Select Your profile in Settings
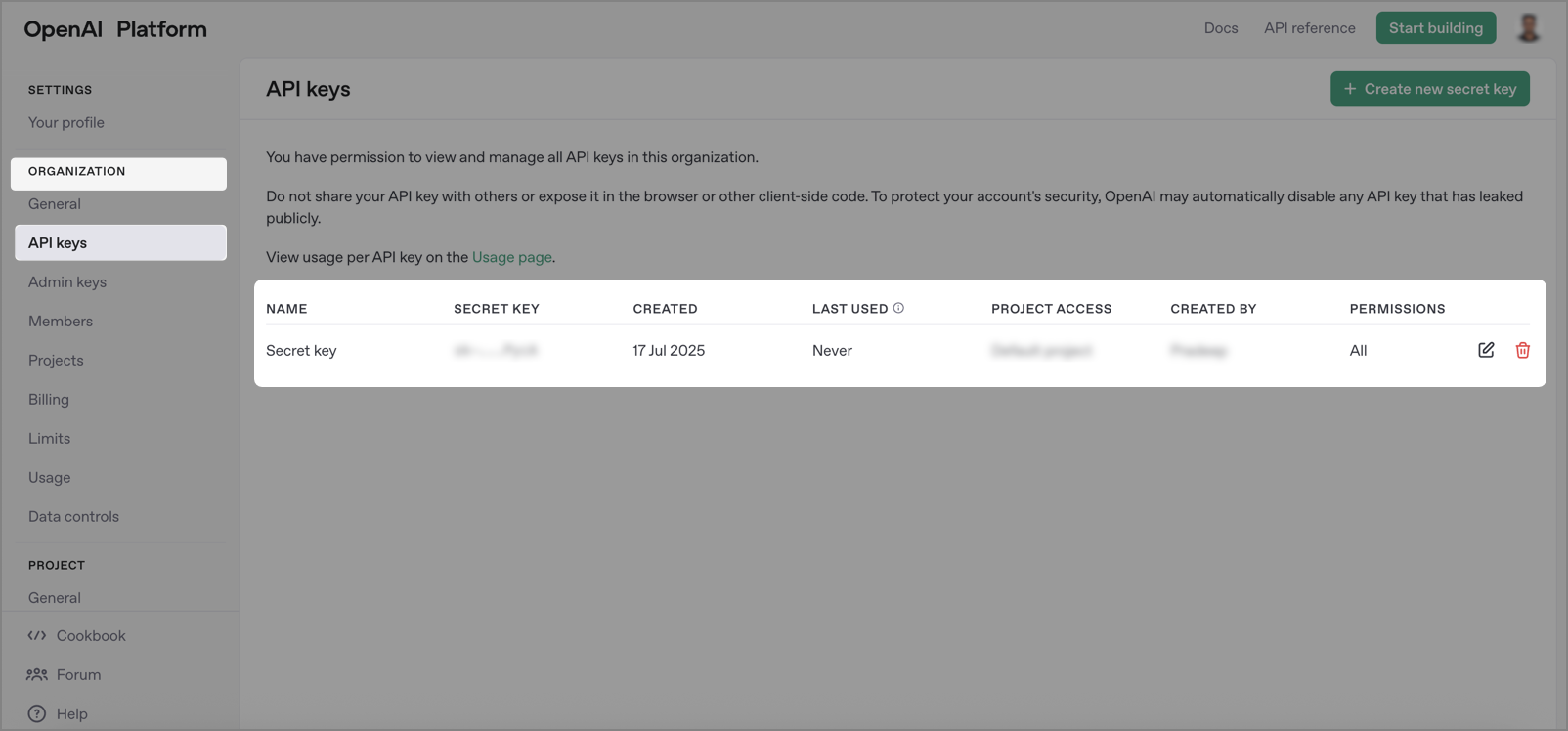Screen dimensions: 1568x731 point(66,122)
